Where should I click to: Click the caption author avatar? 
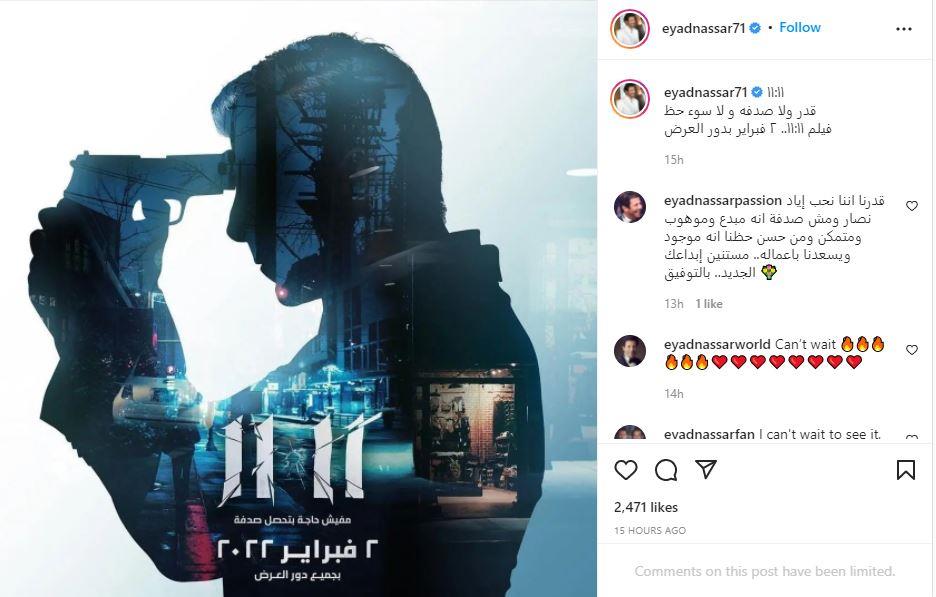(x=630, y=99)
